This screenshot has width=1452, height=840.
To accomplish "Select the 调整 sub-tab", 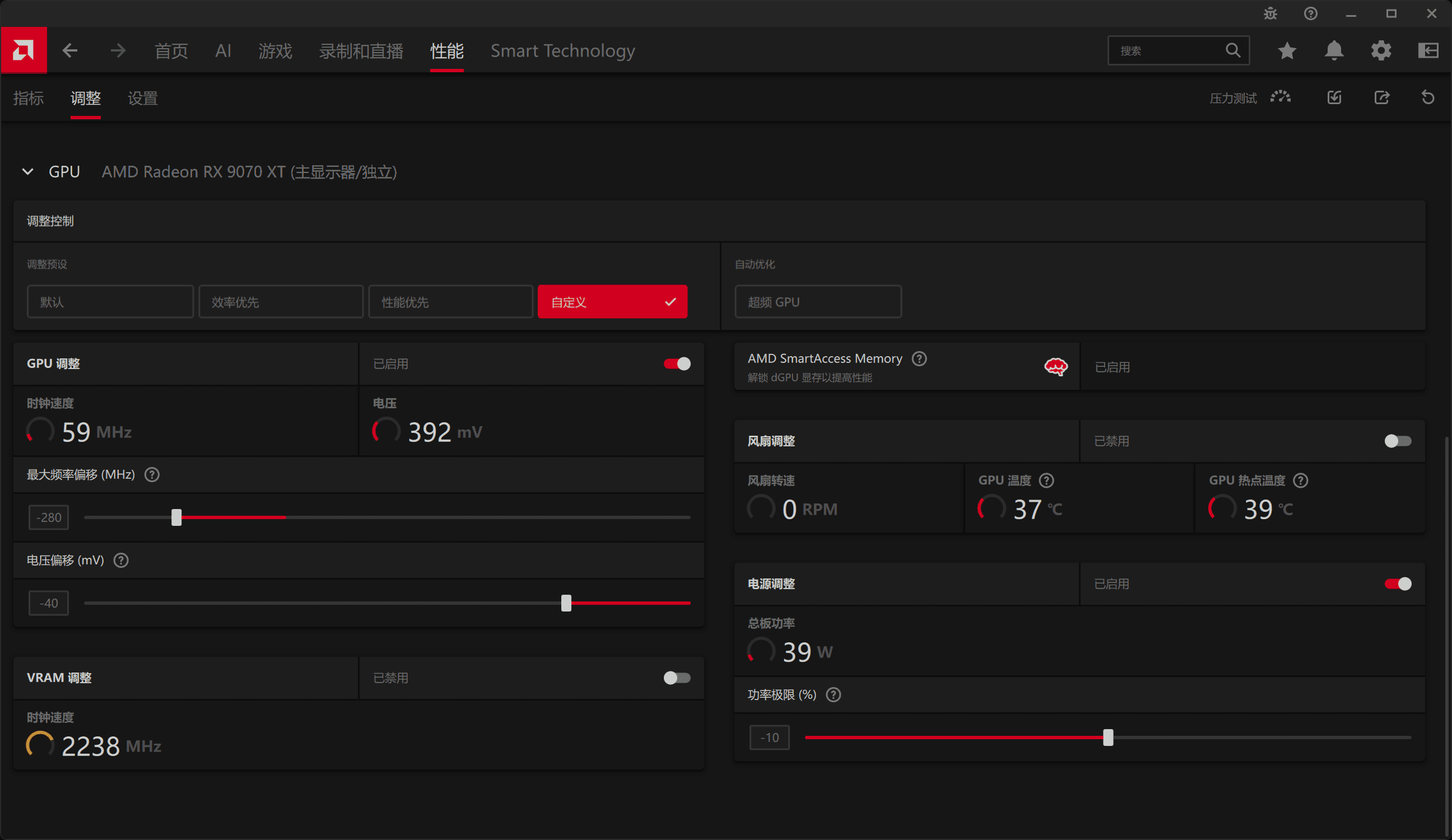I will click(85, 98).
